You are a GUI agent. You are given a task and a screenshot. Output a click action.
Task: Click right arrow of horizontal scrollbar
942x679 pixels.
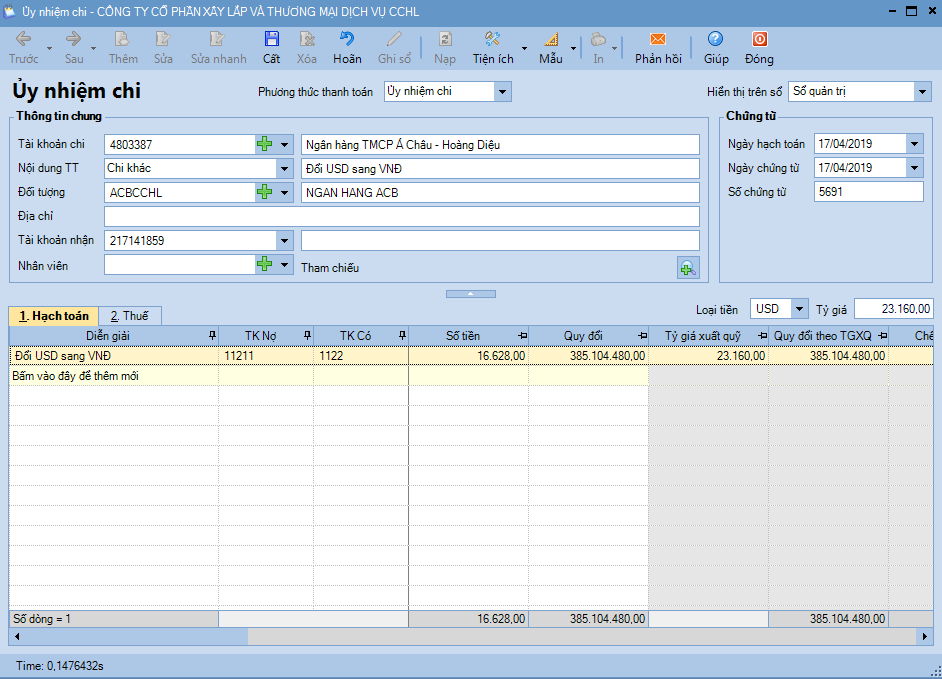(x=925, y=637)
